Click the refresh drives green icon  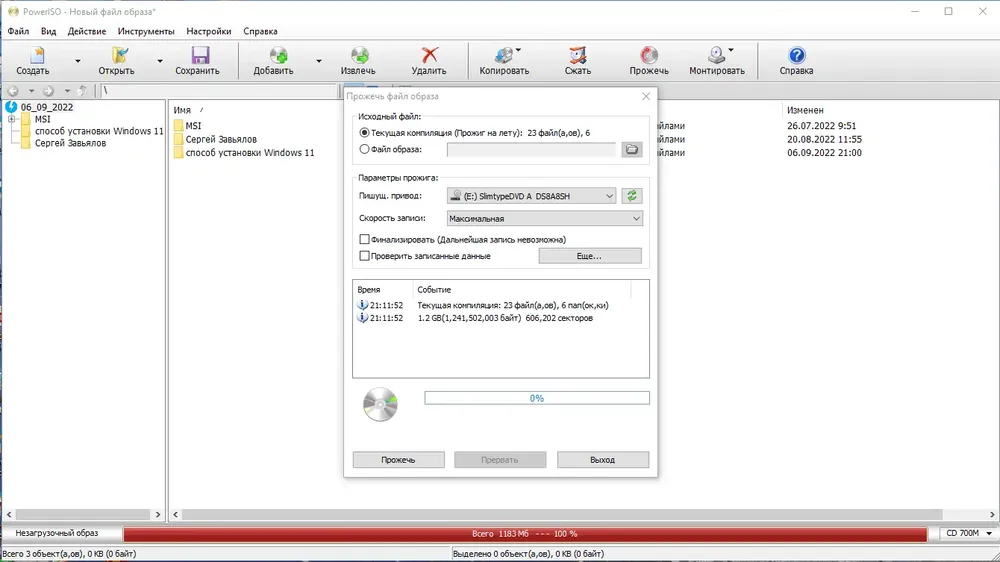click(631, 196)
